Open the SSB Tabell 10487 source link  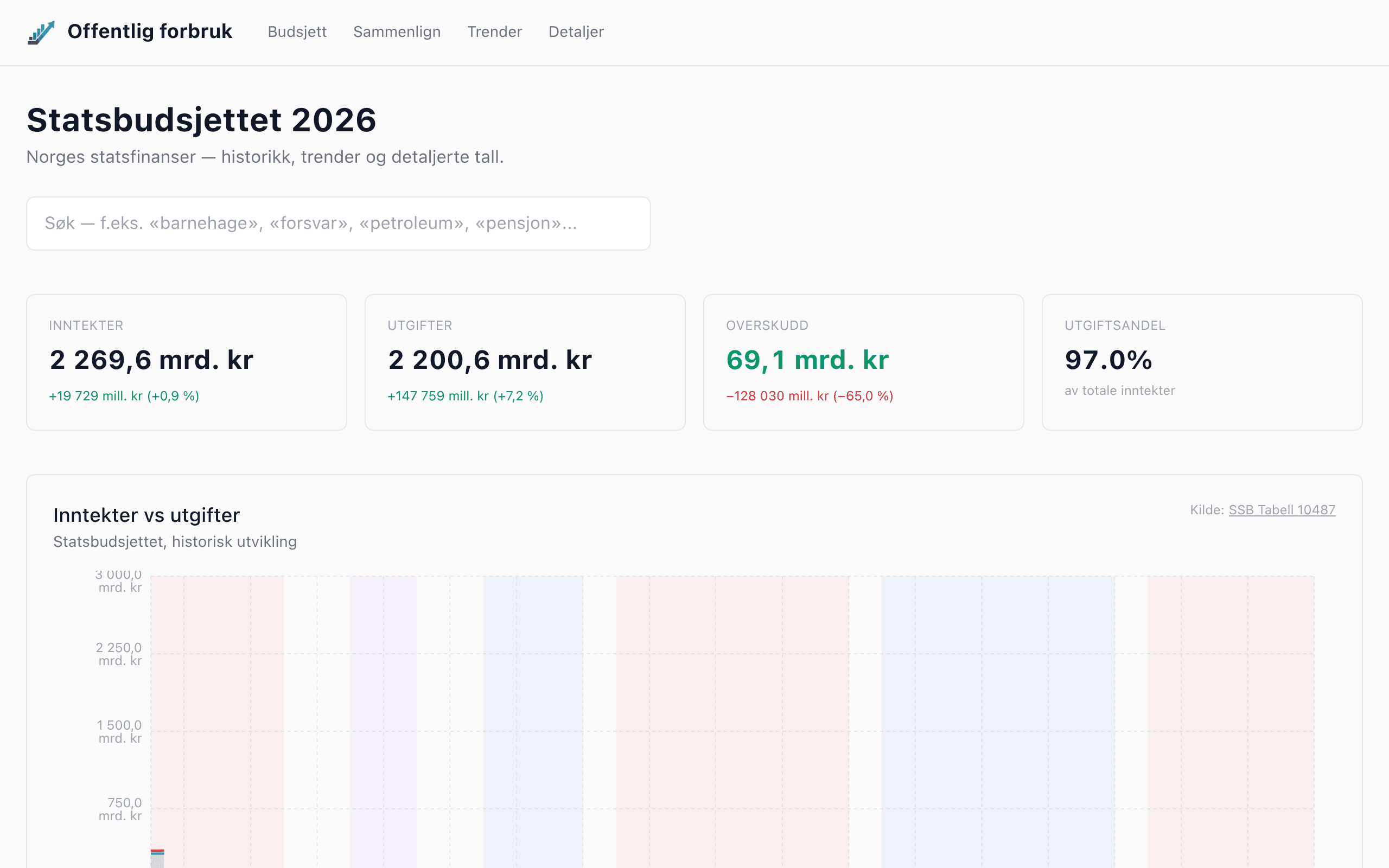coord(1281,510)
